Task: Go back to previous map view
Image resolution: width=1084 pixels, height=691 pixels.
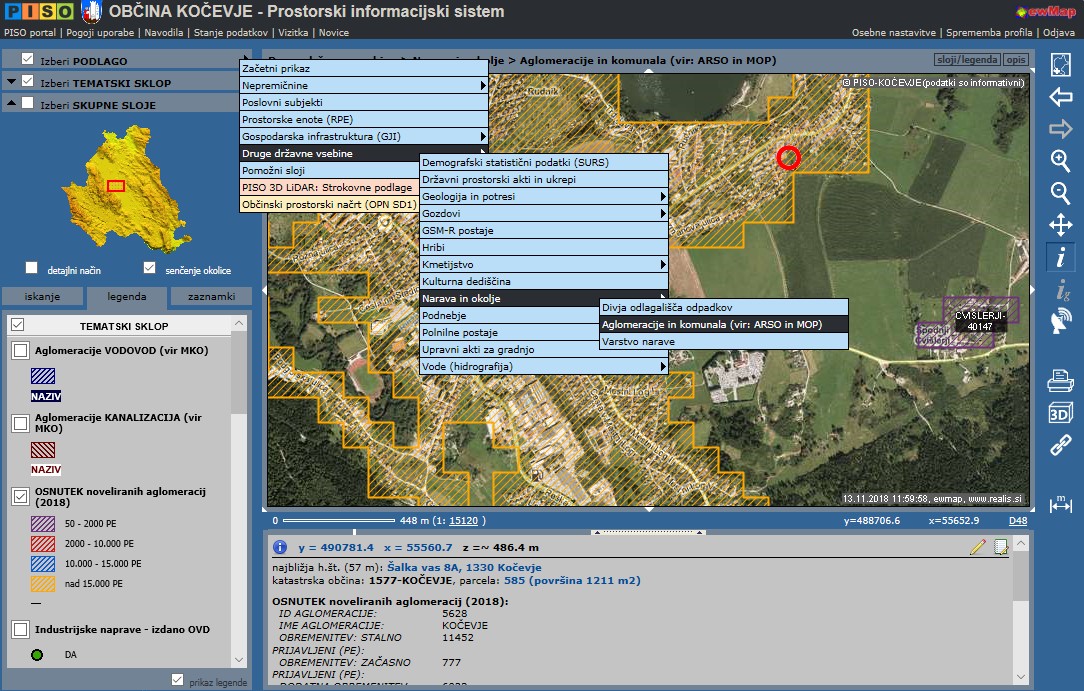Action: [1060, 97]
